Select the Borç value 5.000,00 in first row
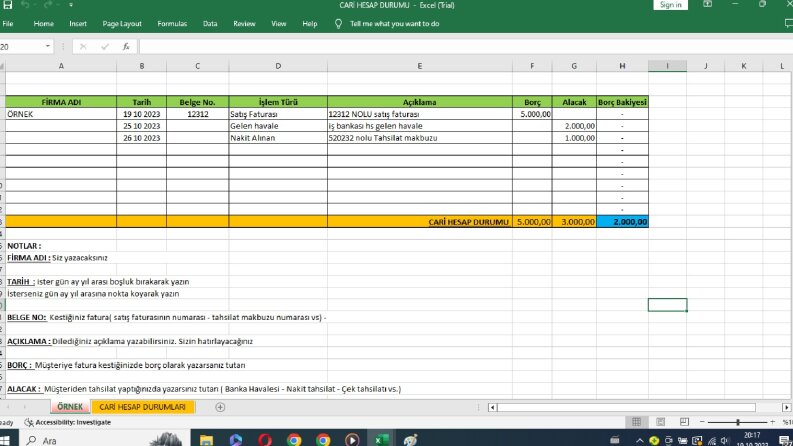This screenshot has height=446, width=793. click(532, 114)
